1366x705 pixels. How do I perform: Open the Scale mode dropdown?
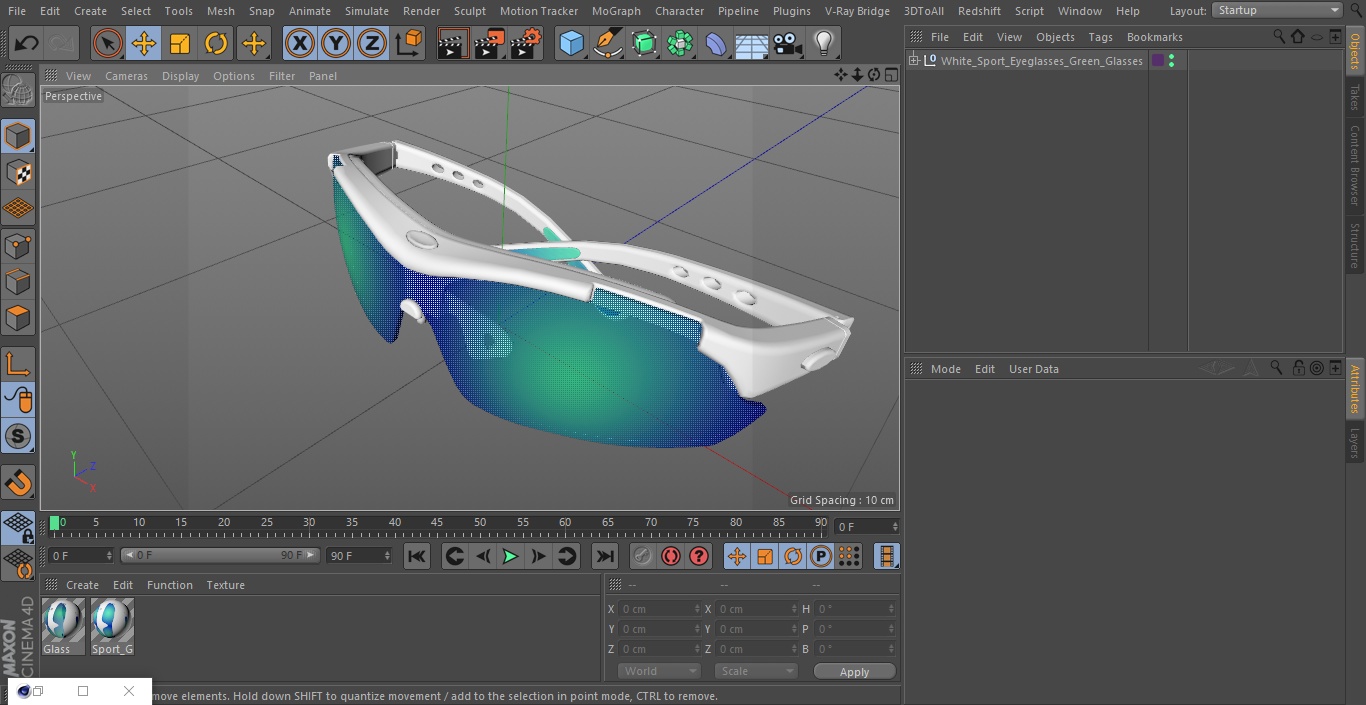click(756, 672)
